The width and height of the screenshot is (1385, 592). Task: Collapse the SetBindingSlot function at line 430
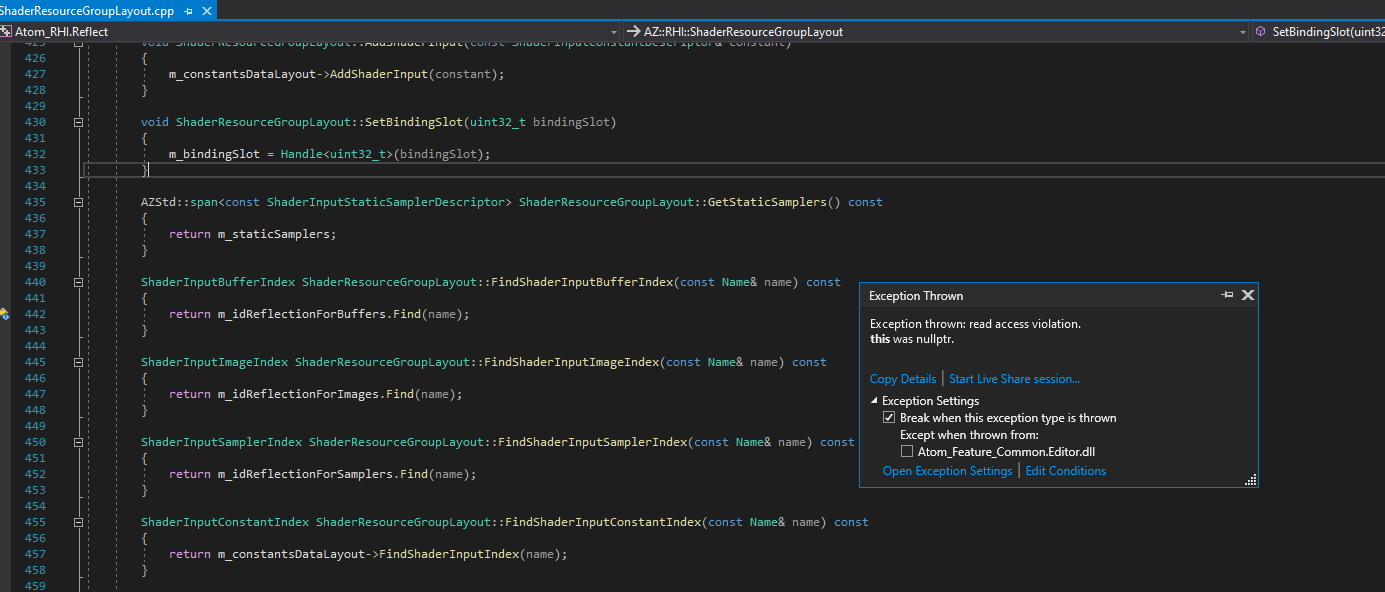[78, 122]
